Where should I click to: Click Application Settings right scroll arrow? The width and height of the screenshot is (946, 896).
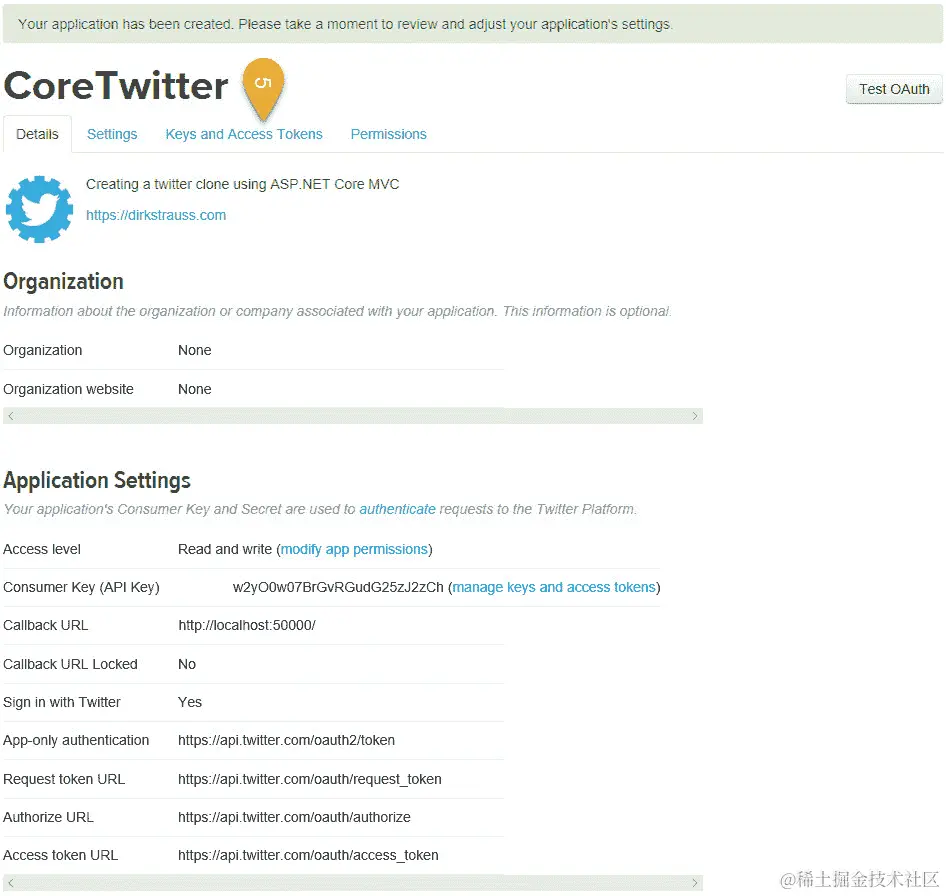click(694, 883)
